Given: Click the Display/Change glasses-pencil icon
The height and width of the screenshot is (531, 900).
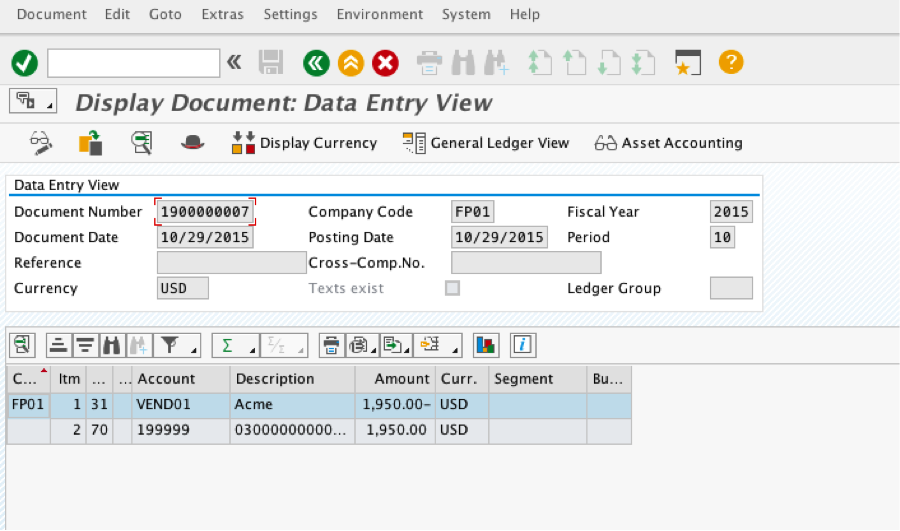Looking at the screenshot, I should pyautogui.click(x=41, y=142).
